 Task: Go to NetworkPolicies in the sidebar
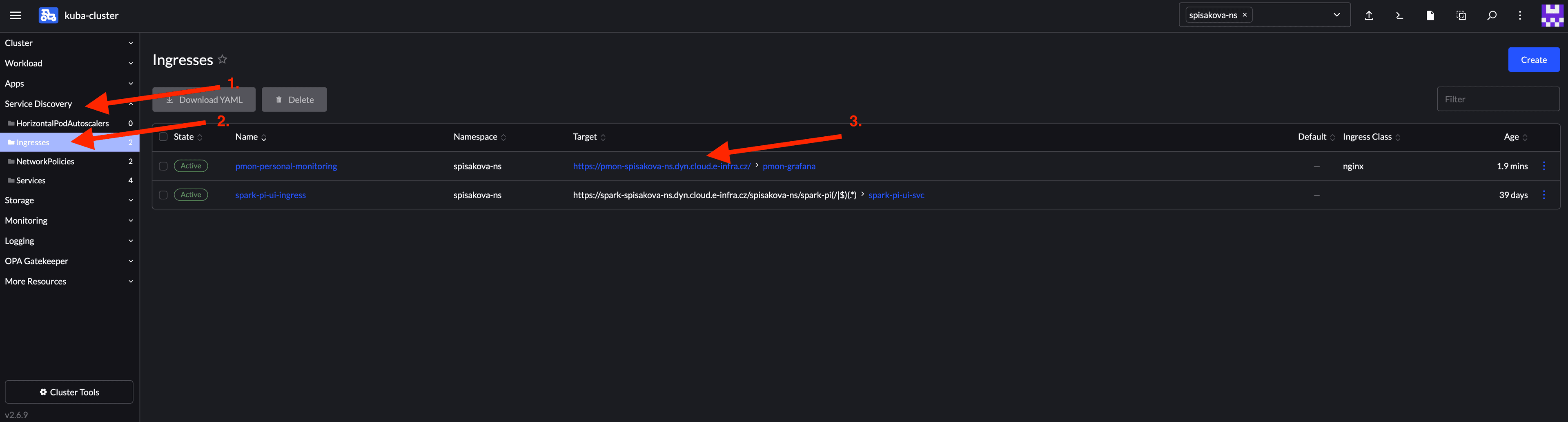coord(45,161)
